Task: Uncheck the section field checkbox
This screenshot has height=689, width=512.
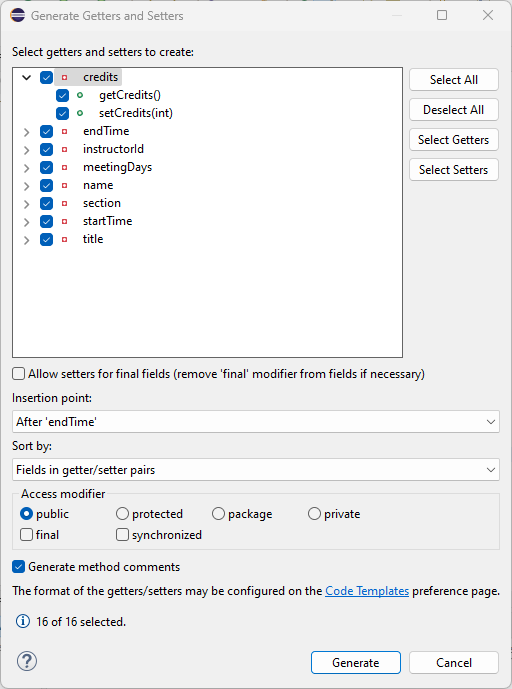Action: coord(46,203)
